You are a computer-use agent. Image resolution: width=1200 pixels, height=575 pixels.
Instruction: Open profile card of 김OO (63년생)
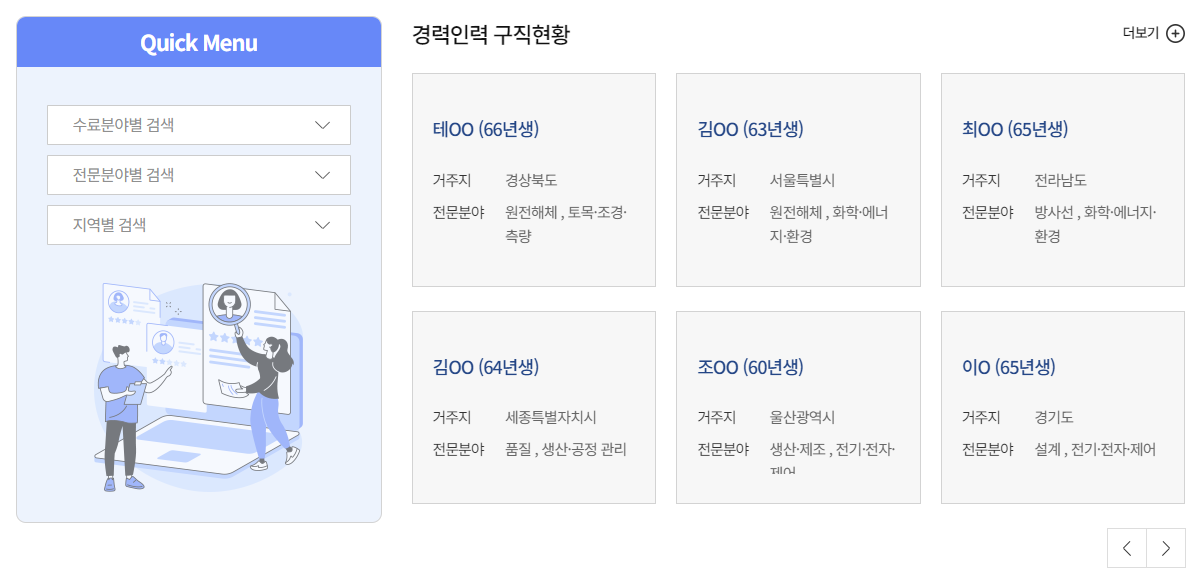point(798,180)
